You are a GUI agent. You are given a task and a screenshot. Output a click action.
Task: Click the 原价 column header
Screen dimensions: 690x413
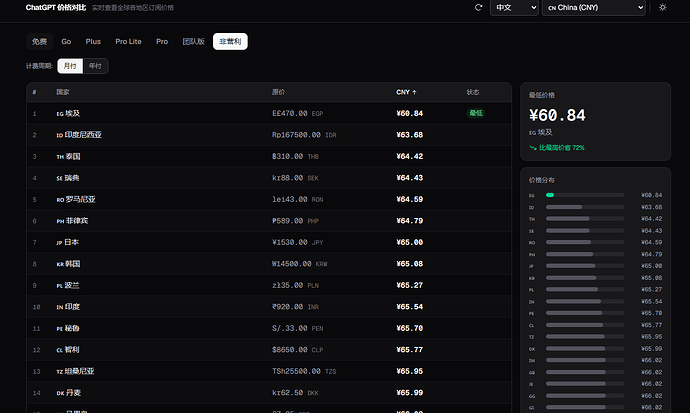pos(279,92)
